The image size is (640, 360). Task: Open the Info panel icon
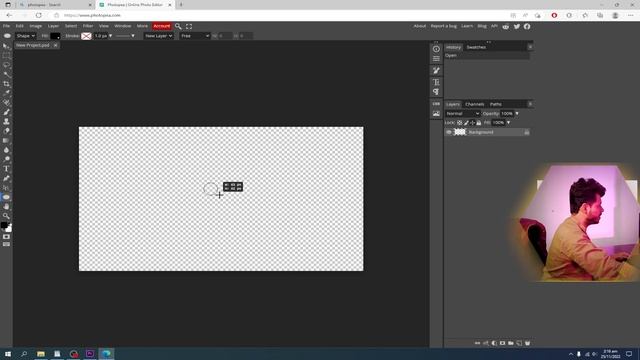[x=436, y=49]
